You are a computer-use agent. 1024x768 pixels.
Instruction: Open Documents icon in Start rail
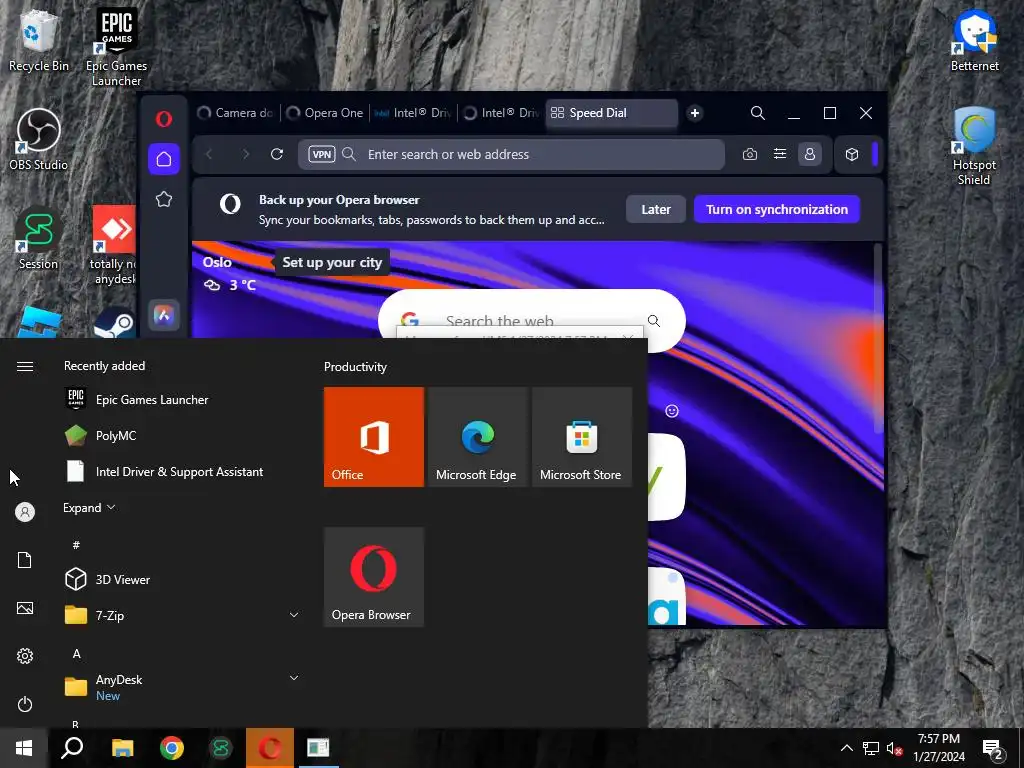pyautogui.click(x=25, y=560)
